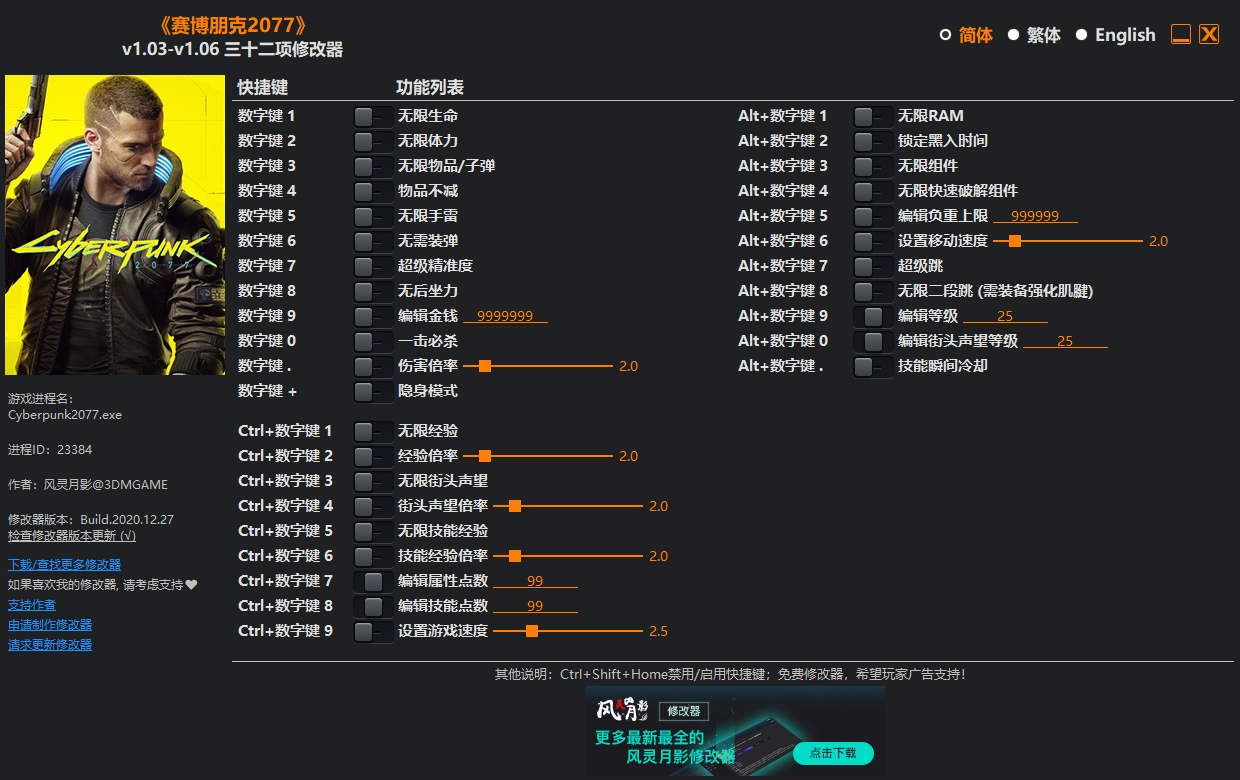1240x780 pixels.
Task: Click the 设置游戏速度 slider handle
Action: (530, 630)
